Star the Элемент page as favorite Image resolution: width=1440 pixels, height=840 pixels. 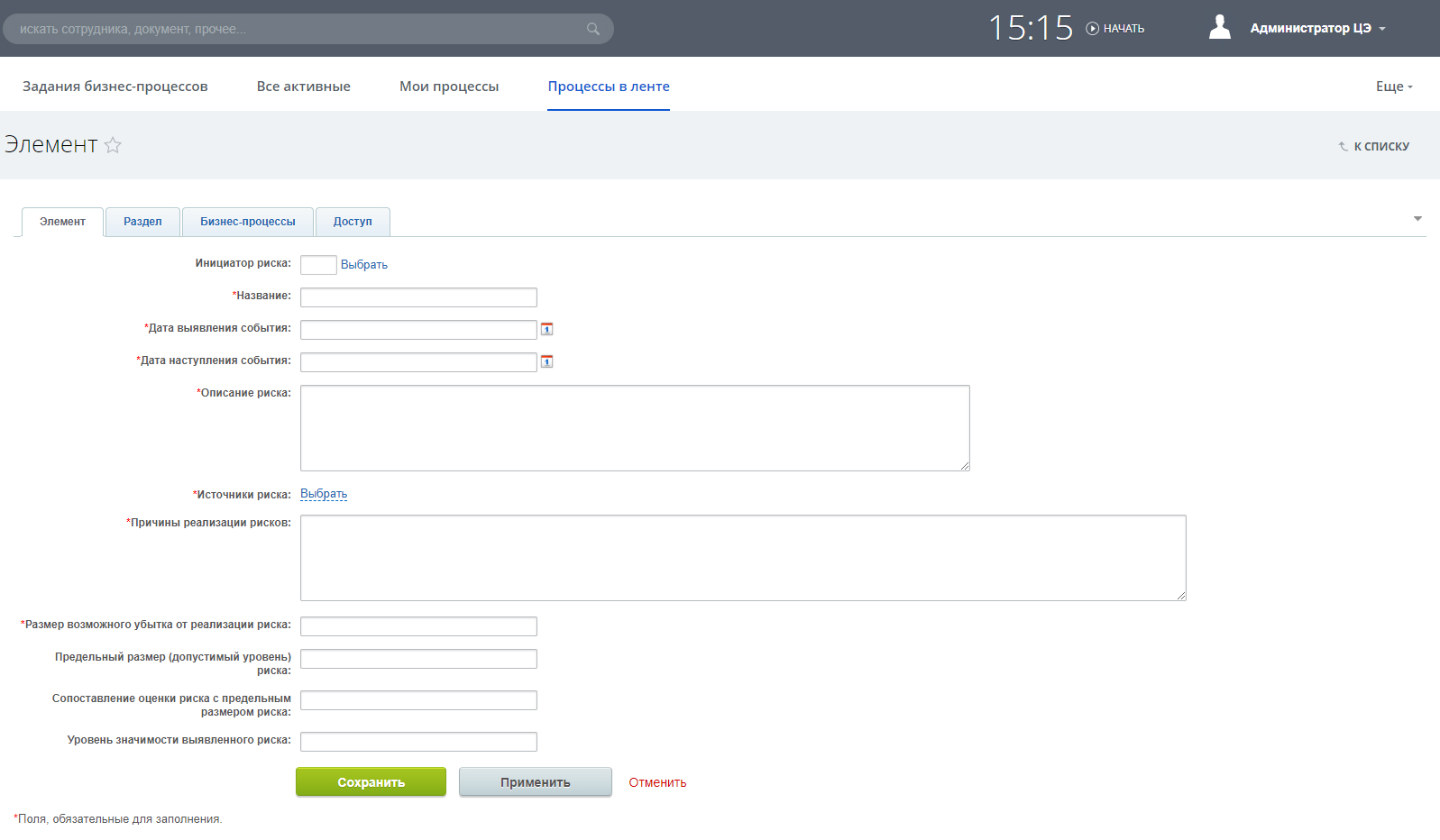tap(113, 145)
